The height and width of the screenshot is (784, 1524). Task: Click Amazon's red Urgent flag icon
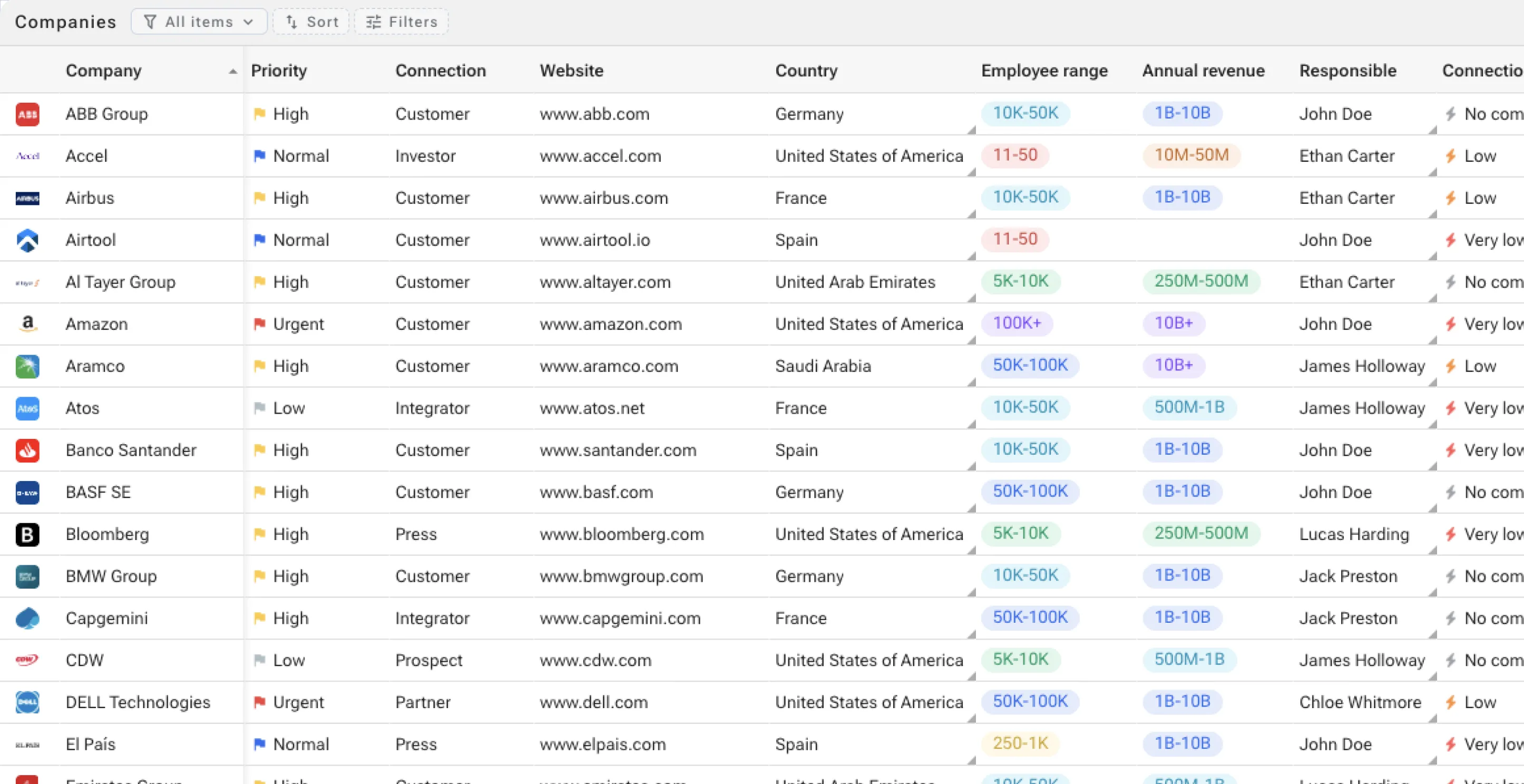(x=260, y=324)
